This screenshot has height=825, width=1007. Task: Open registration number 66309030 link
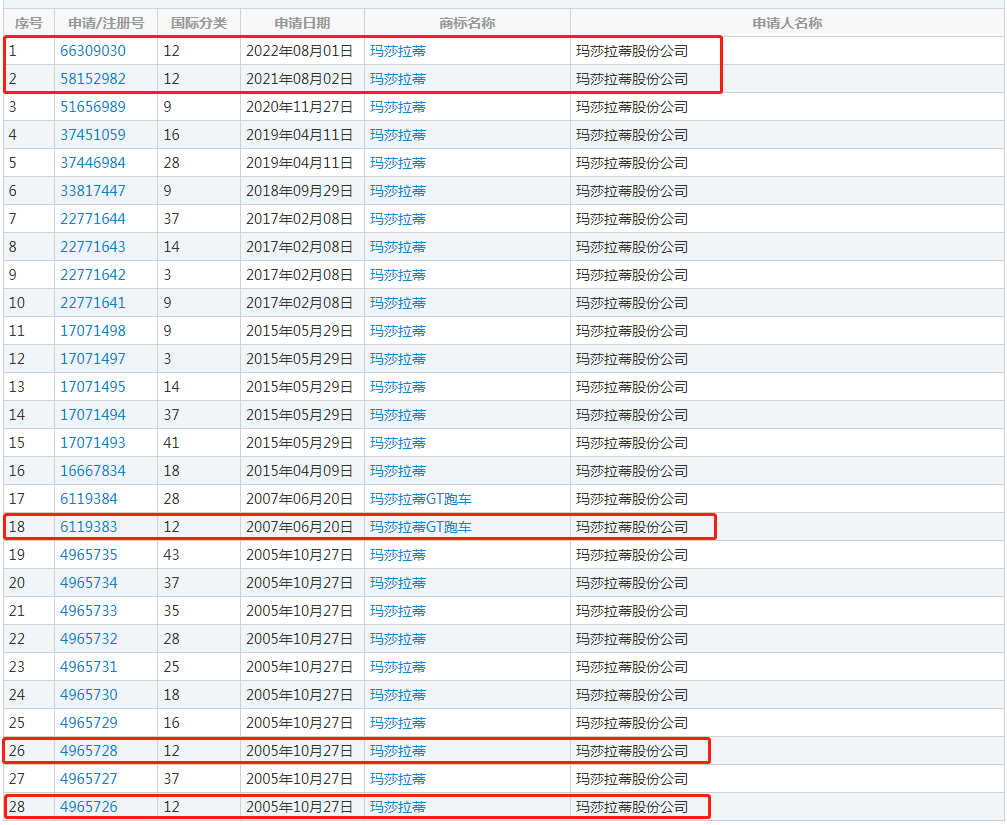point(93,51)
